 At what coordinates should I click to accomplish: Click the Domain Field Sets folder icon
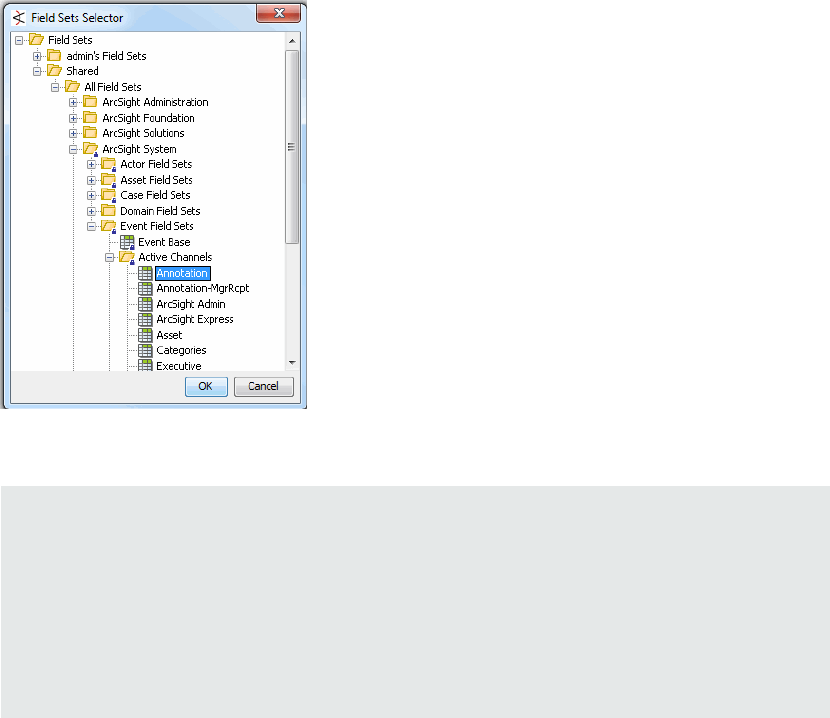point(108,211)
